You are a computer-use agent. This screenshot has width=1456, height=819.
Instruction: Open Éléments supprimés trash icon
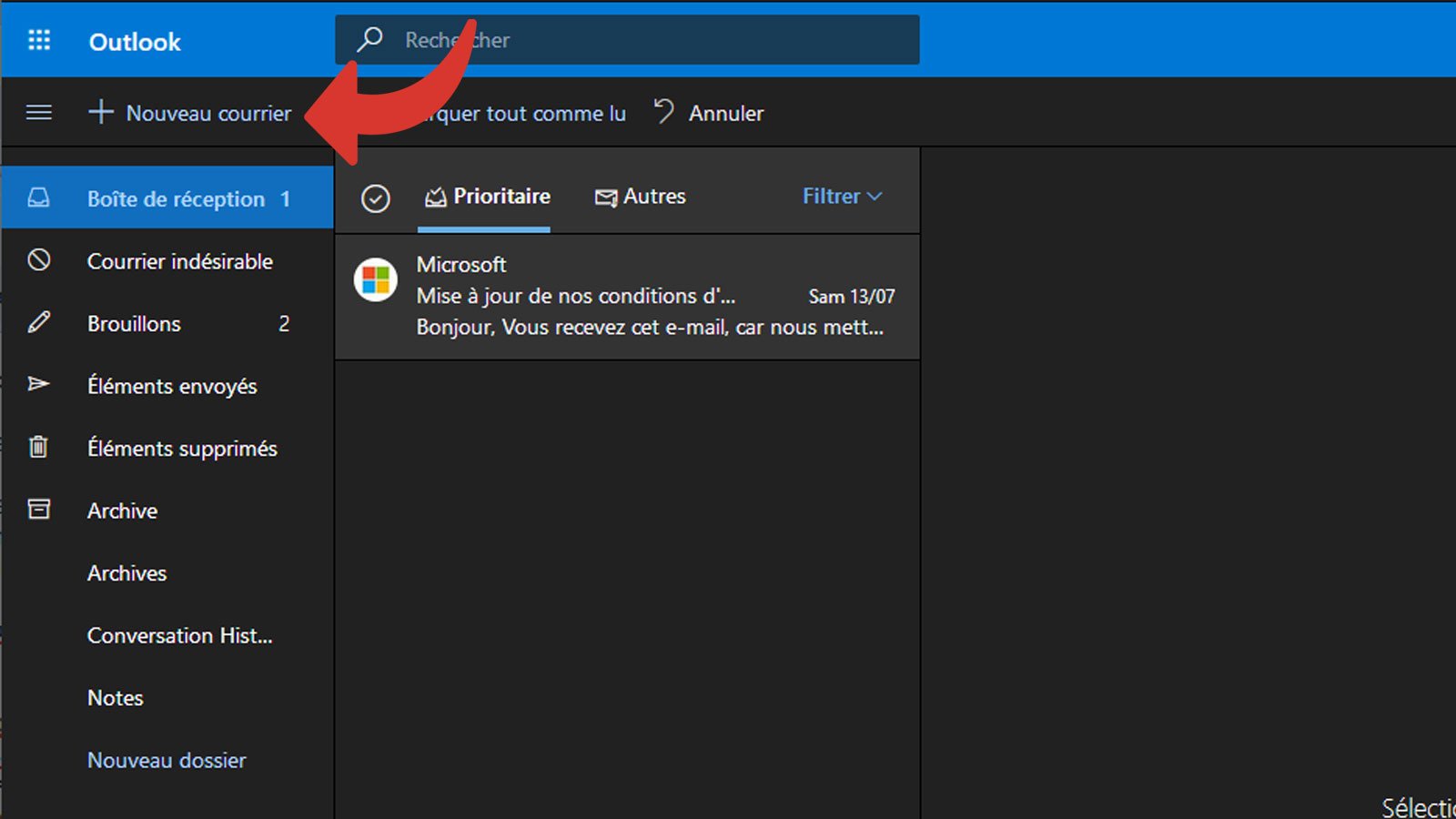click(38, 447)
